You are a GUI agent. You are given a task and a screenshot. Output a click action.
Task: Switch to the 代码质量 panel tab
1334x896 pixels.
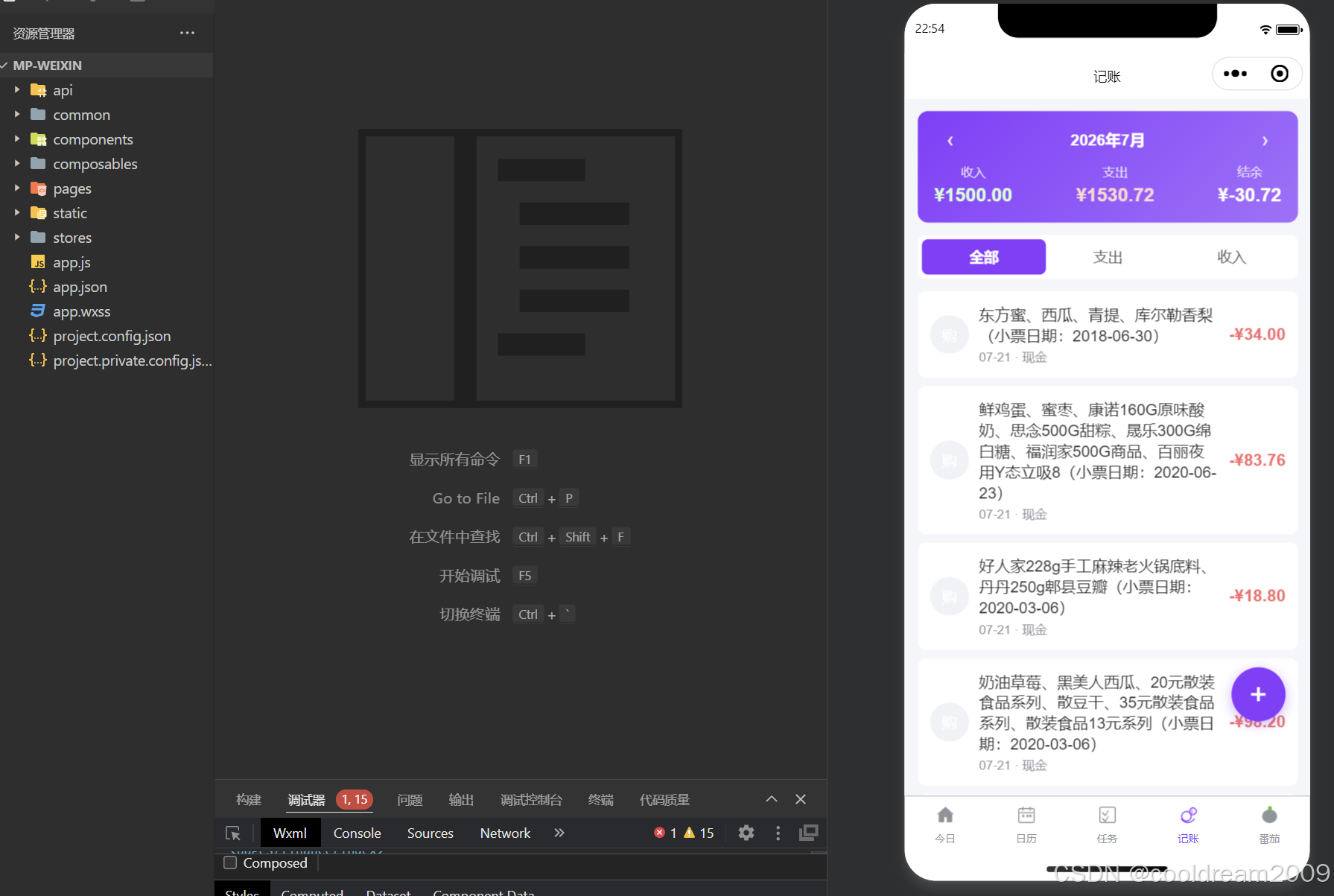click(664, 800)
